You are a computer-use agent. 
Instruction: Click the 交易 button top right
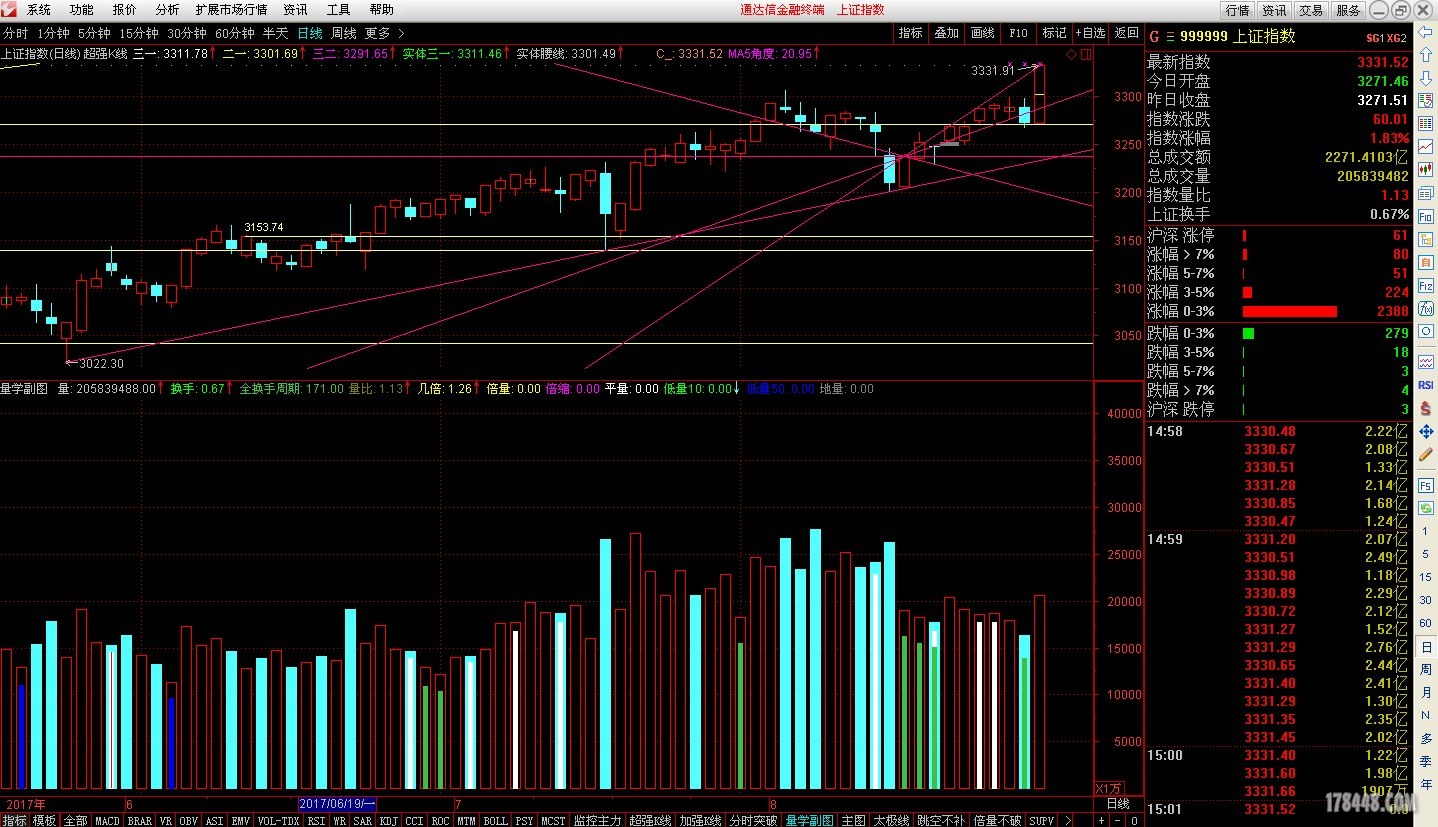[x=1311, y=10]
